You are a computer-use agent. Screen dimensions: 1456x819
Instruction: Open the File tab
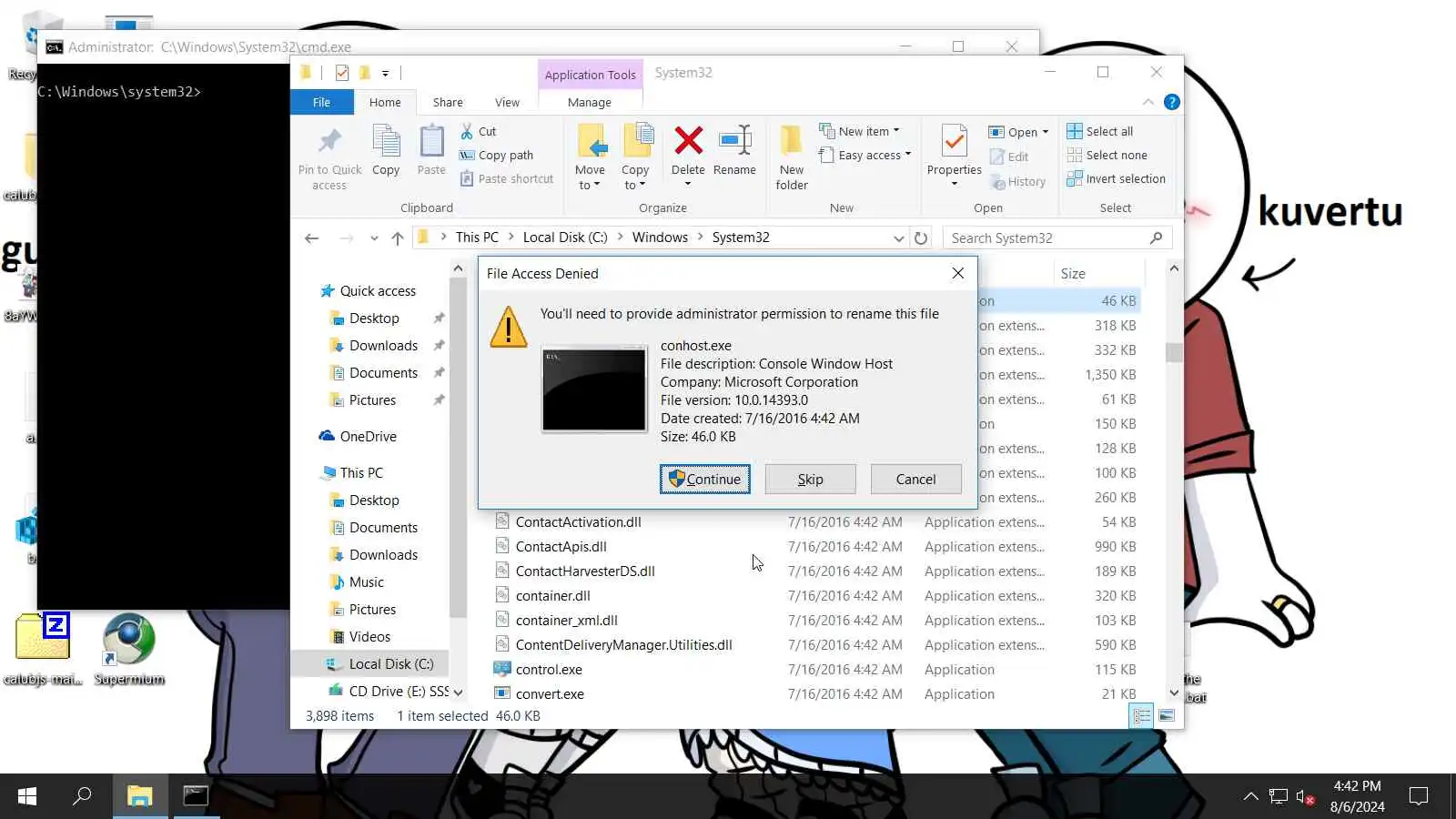321,102
